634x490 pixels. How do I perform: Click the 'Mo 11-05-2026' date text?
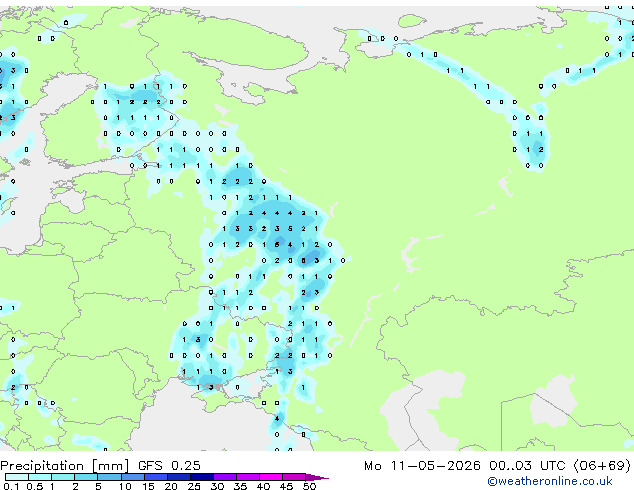(x=422, y=466)
